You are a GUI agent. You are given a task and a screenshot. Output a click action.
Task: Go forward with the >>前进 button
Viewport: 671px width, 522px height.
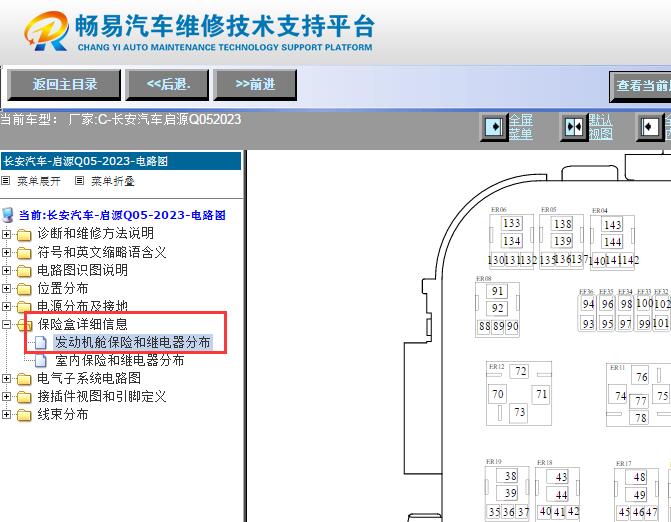click(255, 84)
